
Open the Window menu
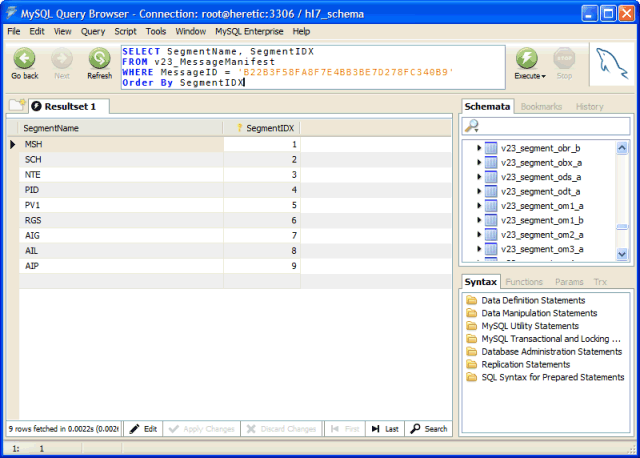(x=191, y=31)
